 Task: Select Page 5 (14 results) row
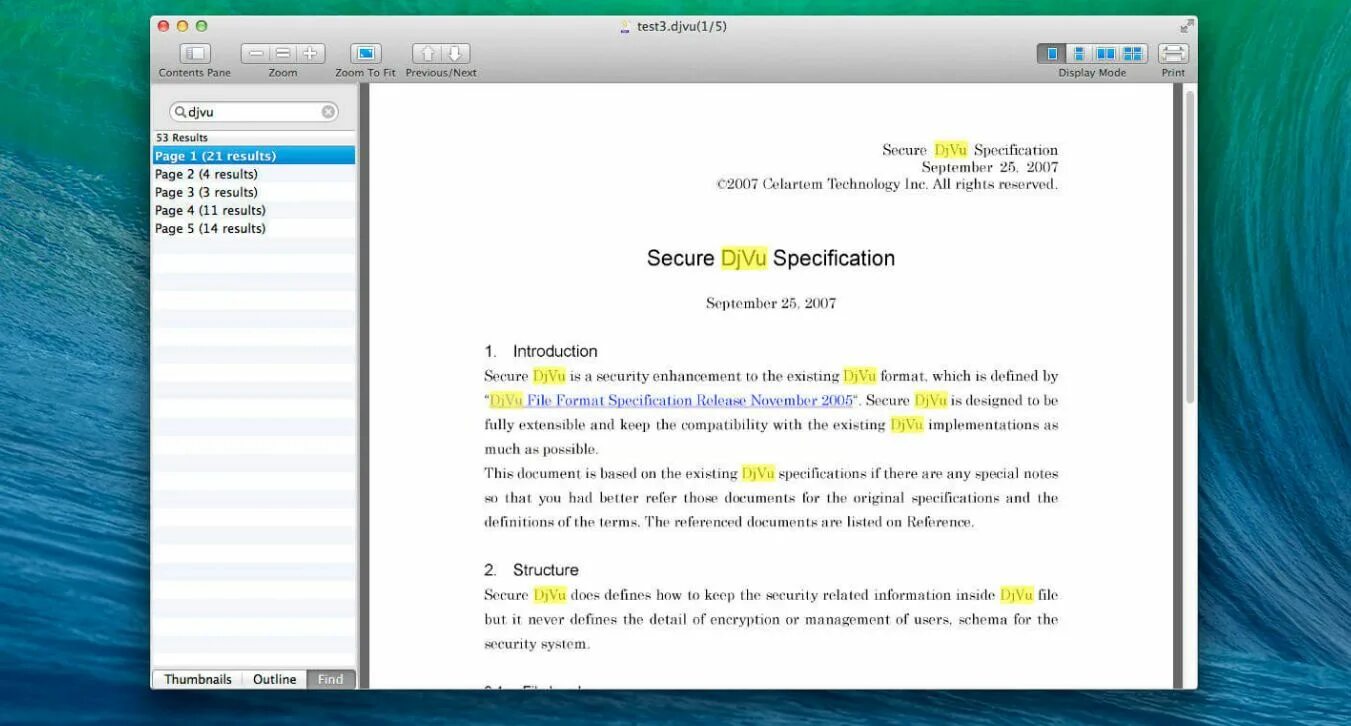click(254, 228)
